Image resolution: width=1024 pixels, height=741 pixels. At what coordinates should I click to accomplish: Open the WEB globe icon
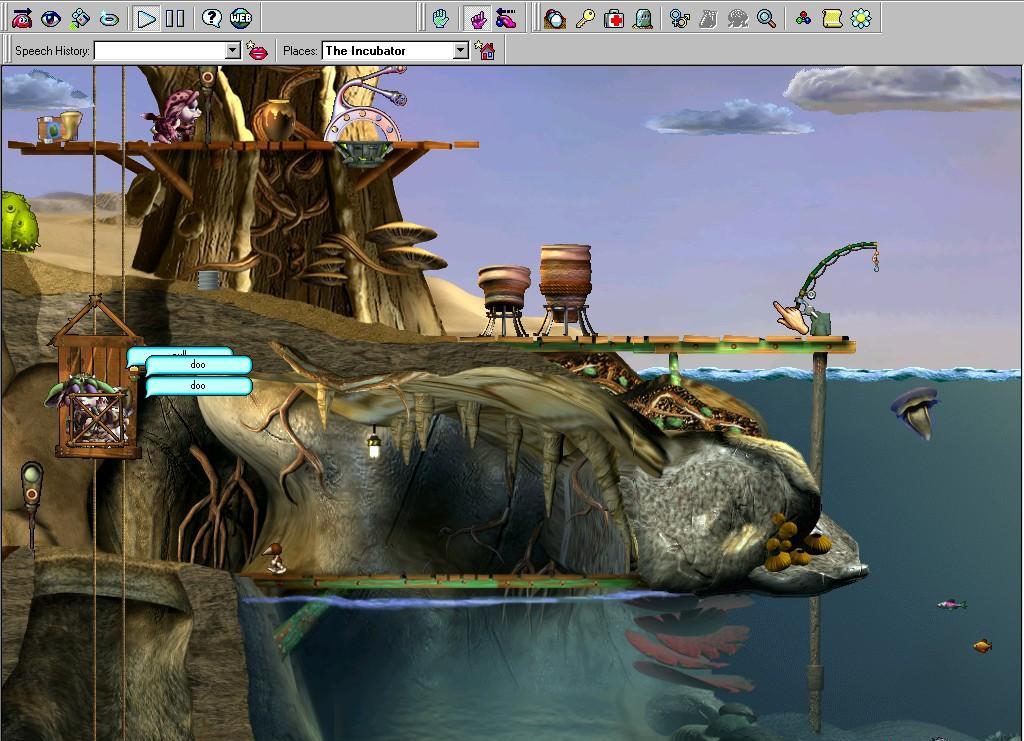click(241, 18)
